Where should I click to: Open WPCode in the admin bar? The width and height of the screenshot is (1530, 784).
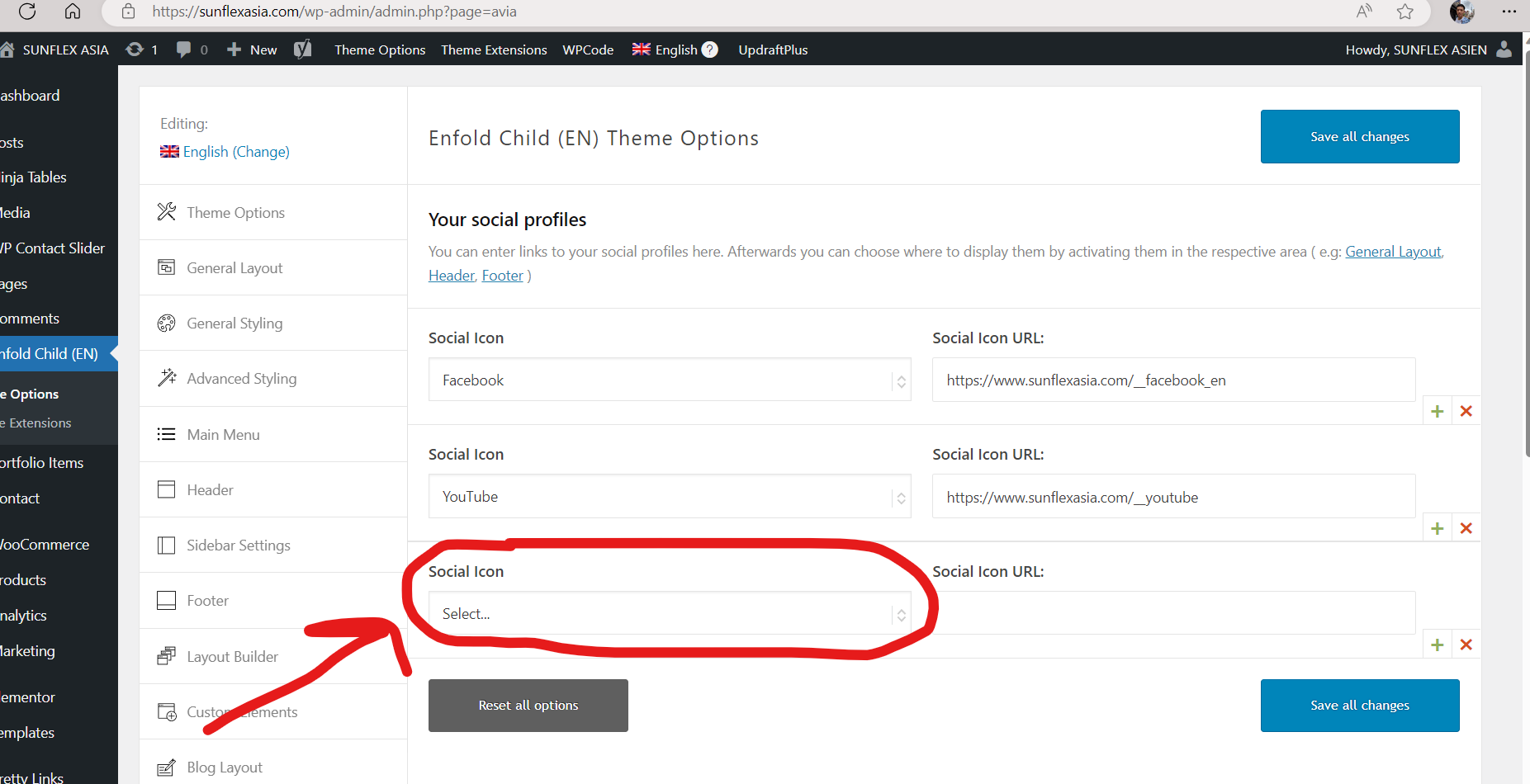[588, 50]
